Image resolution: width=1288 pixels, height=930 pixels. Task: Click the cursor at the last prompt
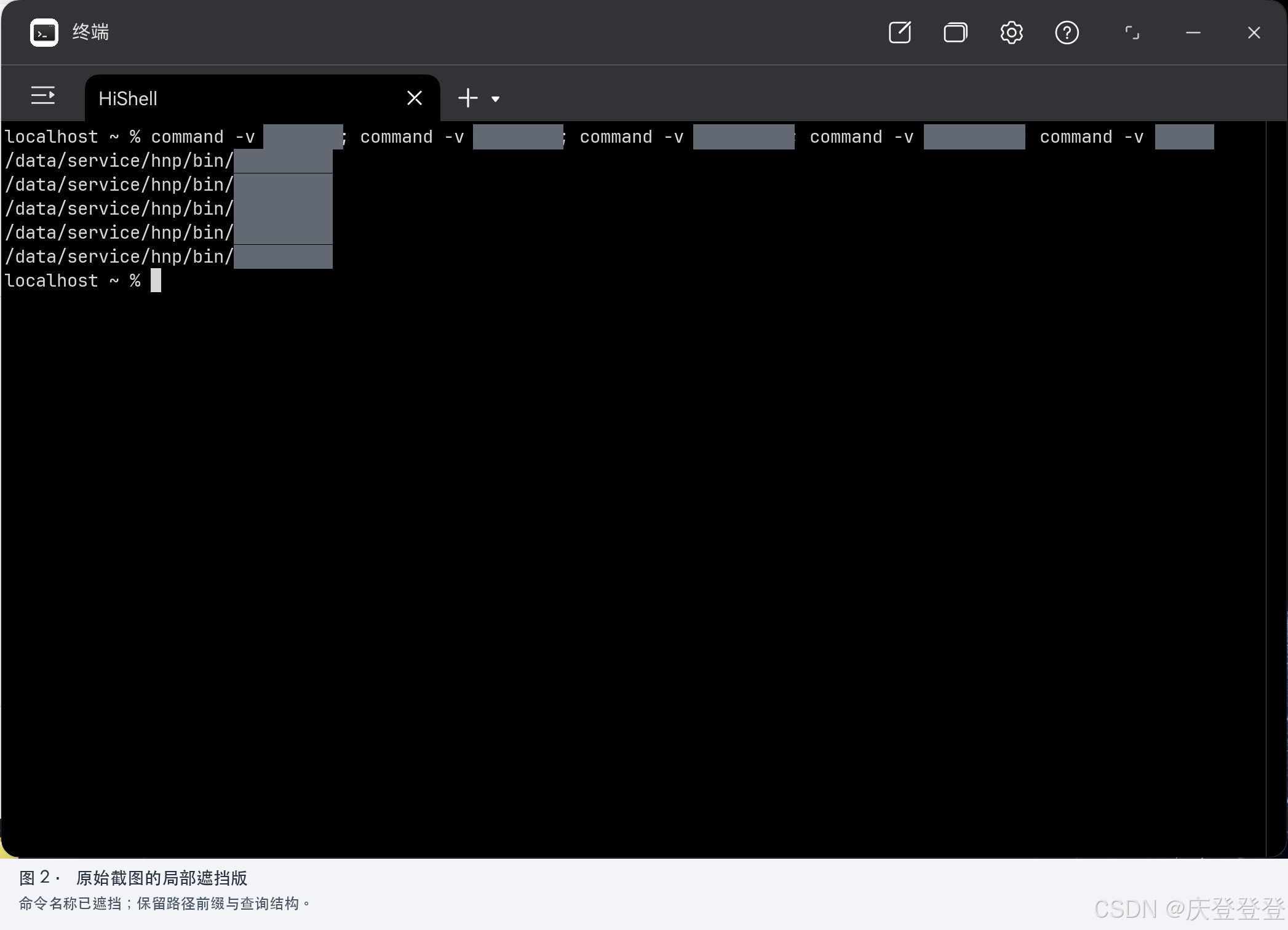click(x=156, y=280)
